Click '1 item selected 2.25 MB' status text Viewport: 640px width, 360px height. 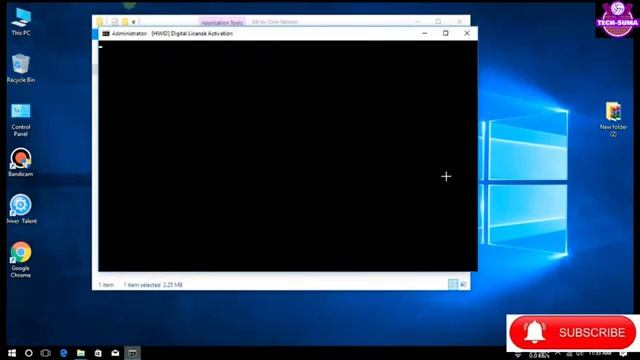[153, 285]
